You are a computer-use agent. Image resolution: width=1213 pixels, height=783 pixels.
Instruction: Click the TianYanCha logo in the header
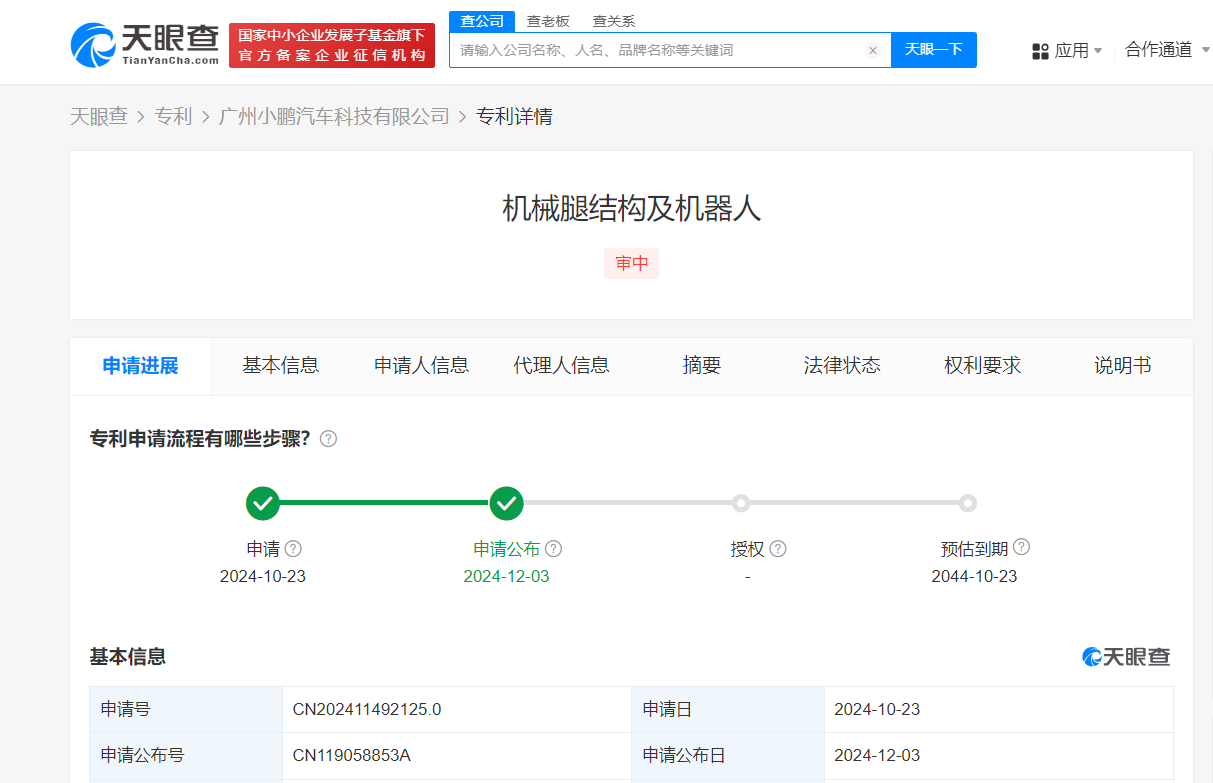[x=145, y=45]
